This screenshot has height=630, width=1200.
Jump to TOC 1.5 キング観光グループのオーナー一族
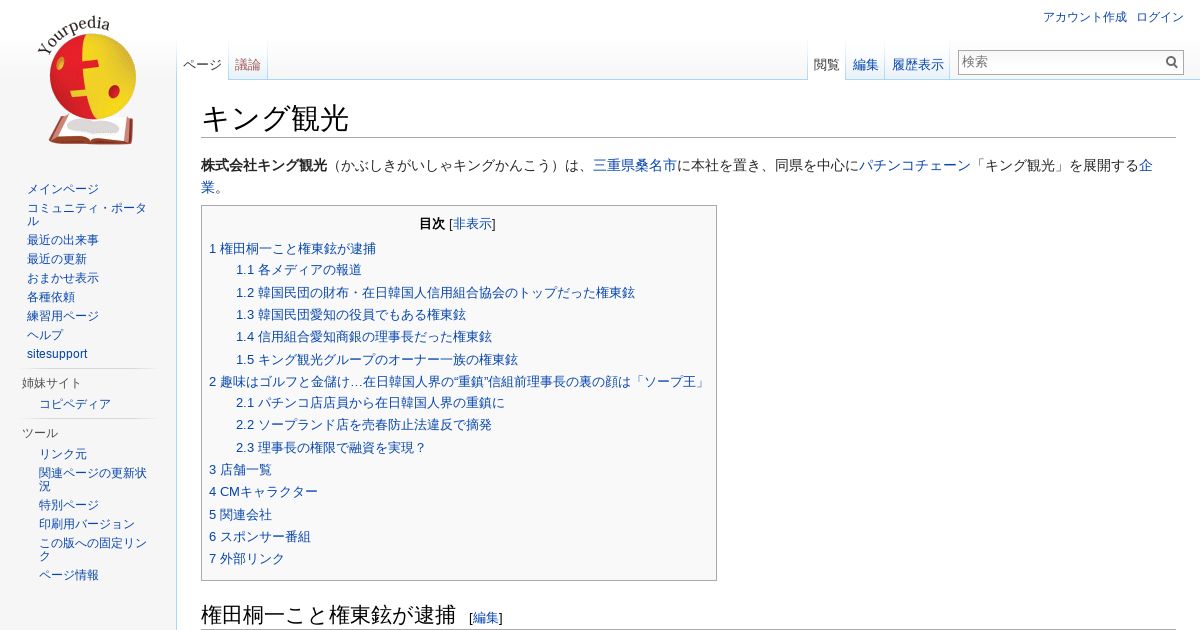(377, 359)
